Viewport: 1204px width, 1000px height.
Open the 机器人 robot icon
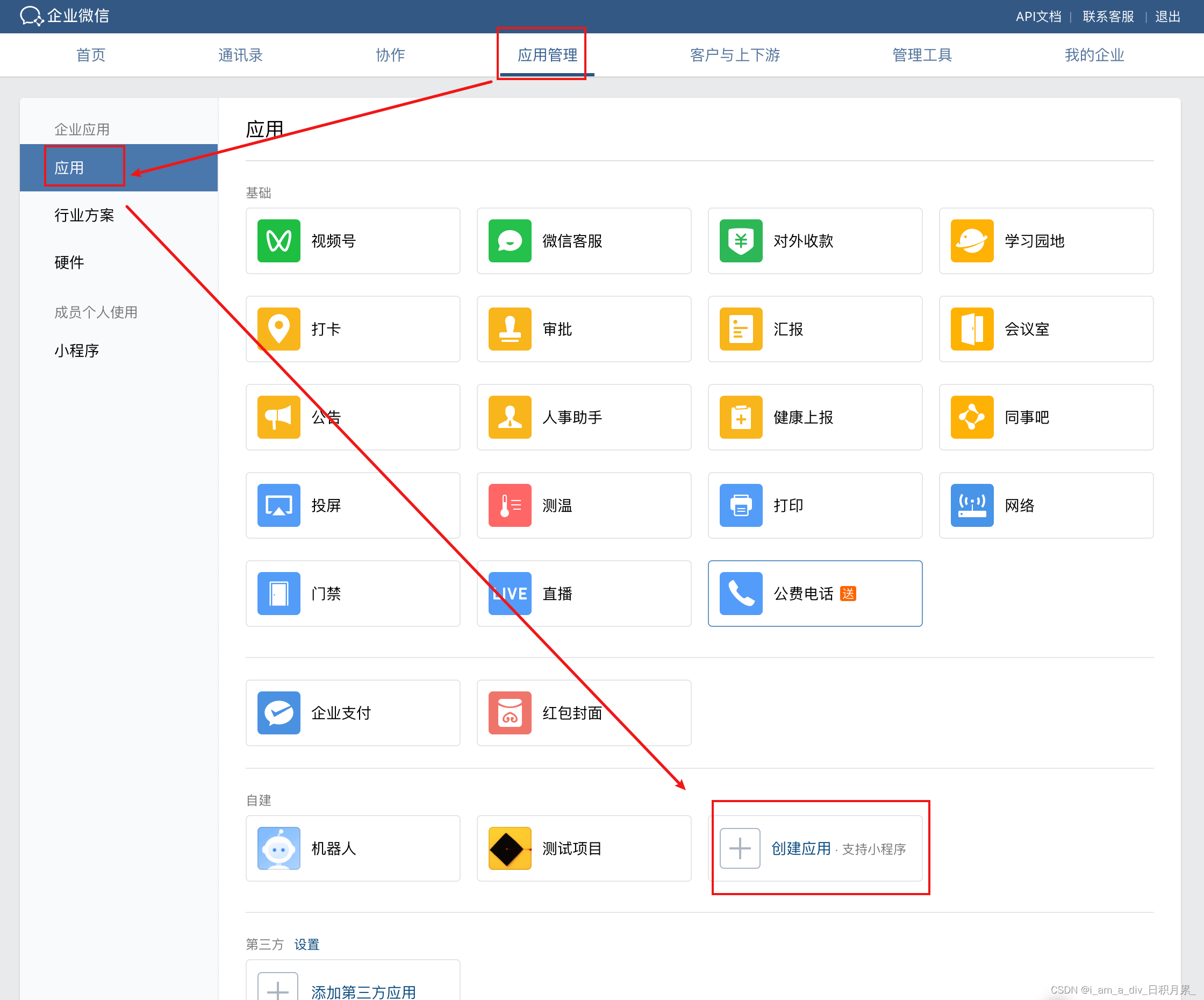(x=278, y=848)
